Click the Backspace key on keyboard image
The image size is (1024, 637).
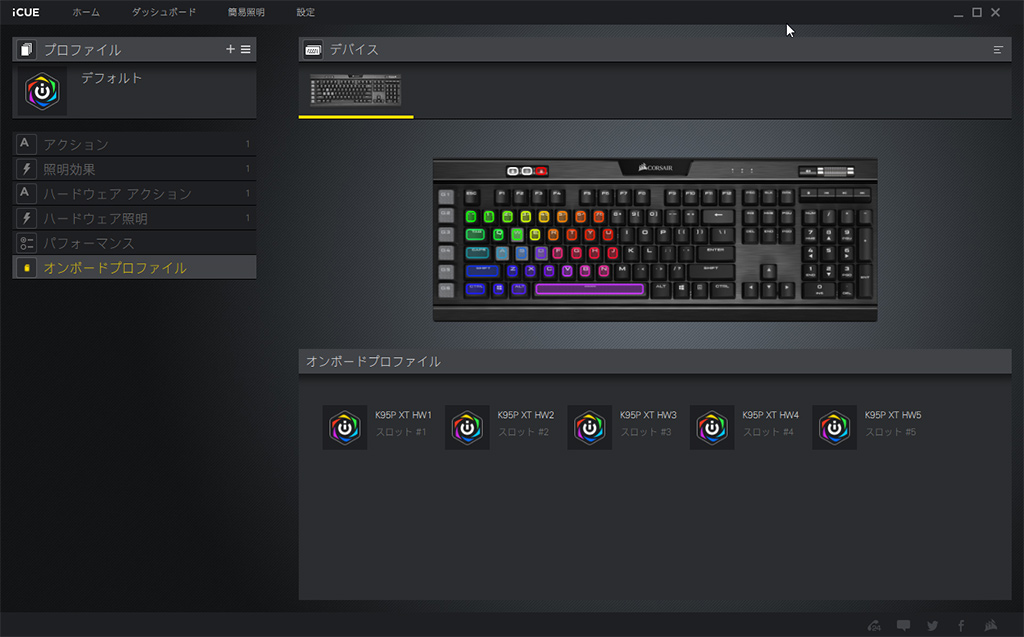pos(719,215)
